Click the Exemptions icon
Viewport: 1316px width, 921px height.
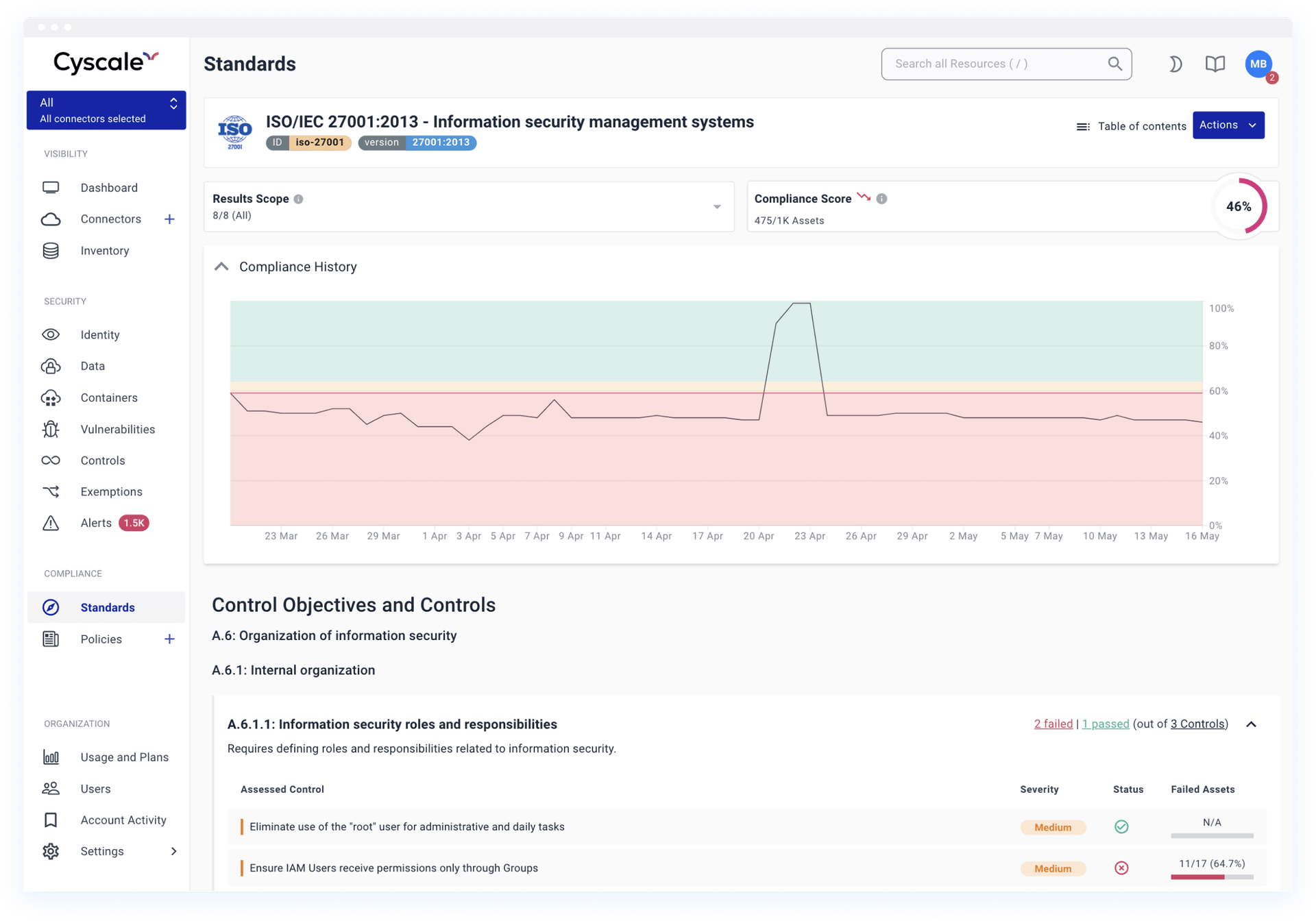pos(51,491)
